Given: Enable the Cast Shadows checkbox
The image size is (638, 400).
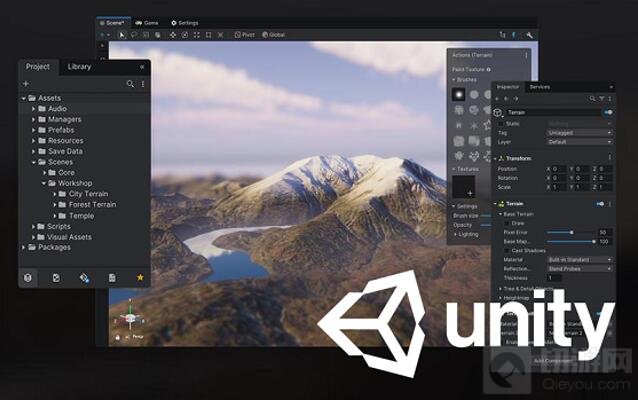Looking at the screenshot, I should (x=508, y=250).
